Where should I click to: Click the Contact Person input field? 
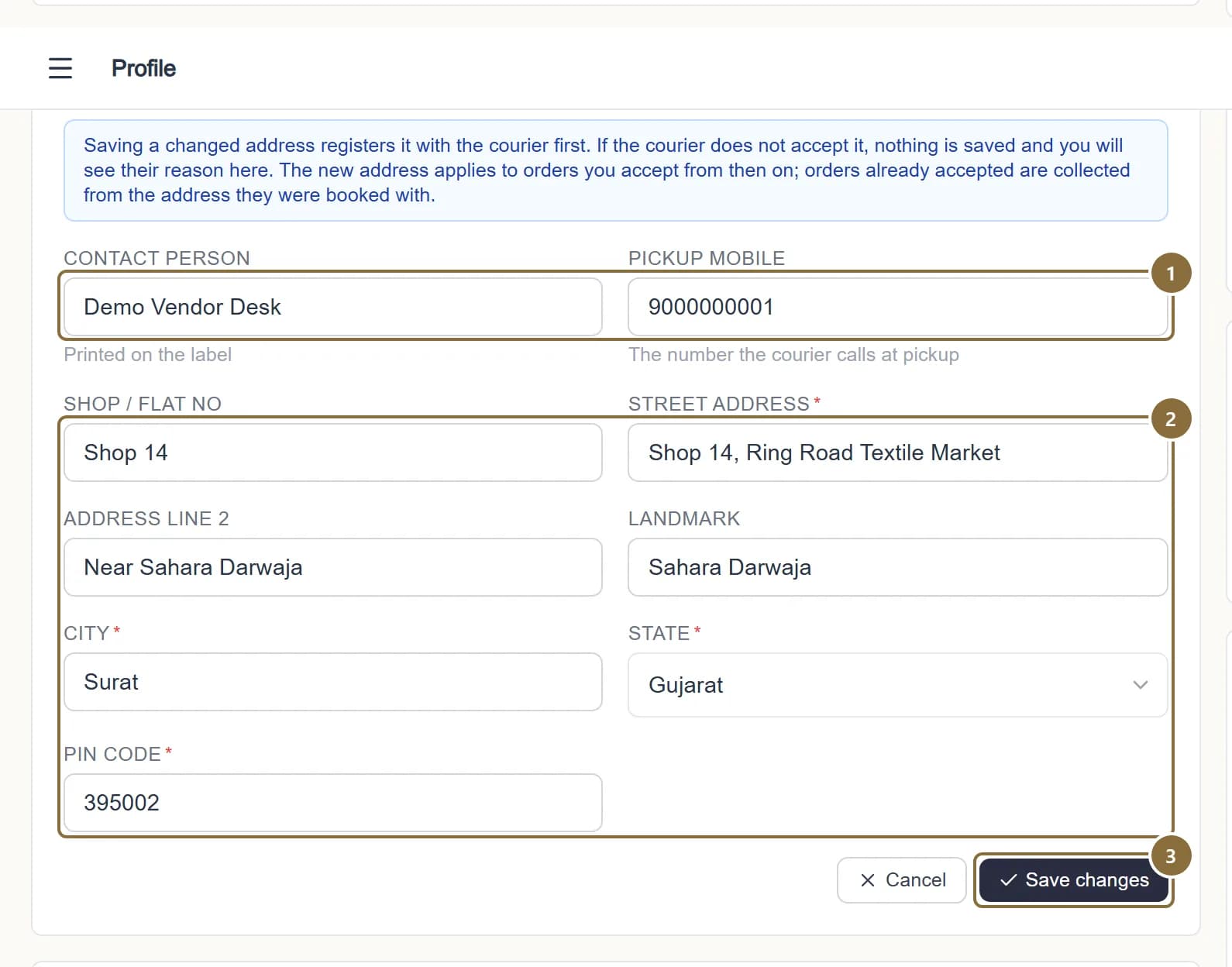[x=333, y=307]
